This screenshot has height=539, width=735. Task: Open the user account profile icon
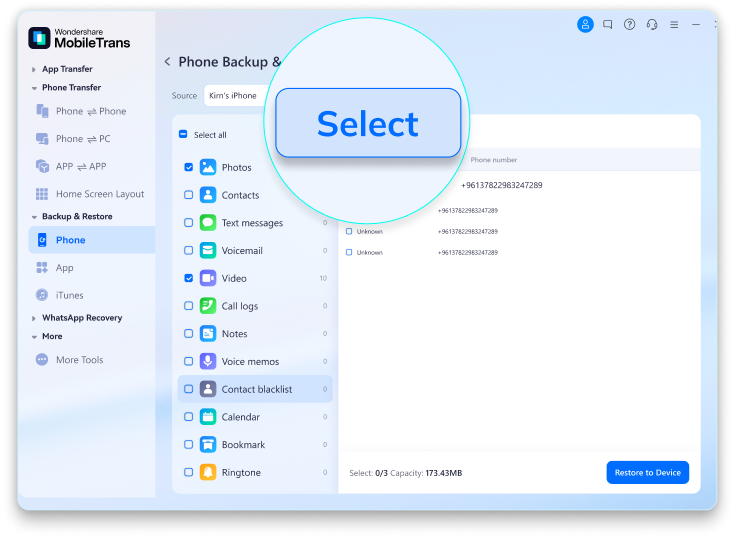click(x=585, y=24)
